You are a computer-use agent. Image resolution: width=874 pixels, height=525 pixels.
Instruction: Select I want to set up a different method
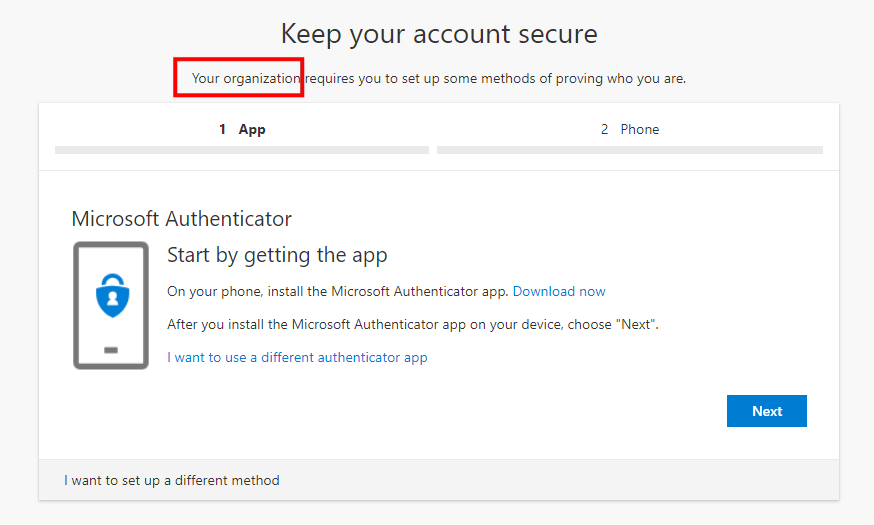(x=172, y=480)
